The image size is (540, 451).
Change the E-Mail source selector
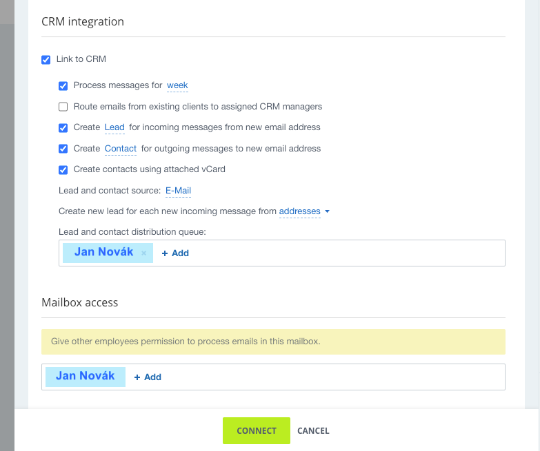pyautogui.click(x=178, y=190)
